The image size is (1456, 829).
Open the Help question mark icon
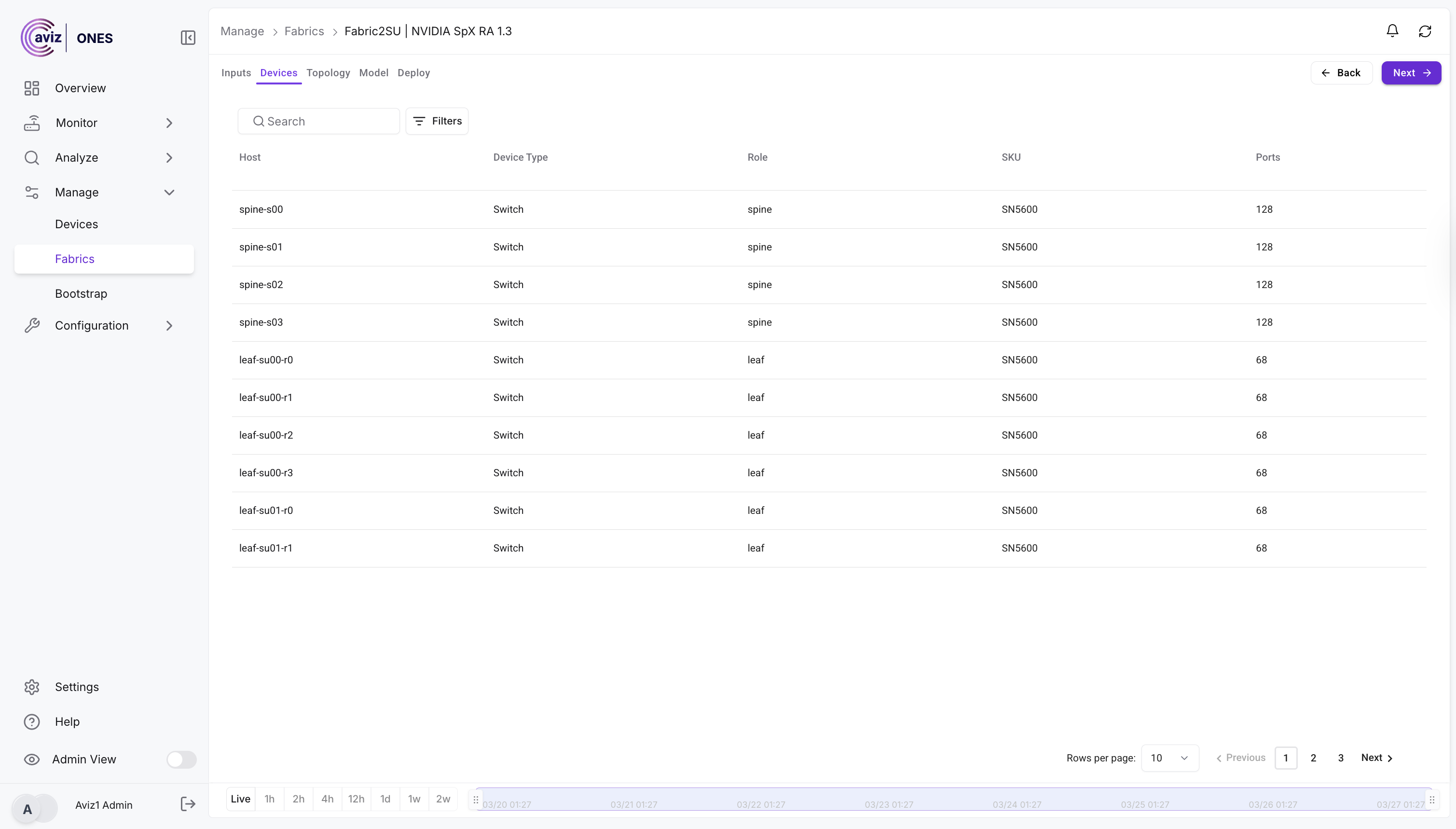[32, 721]
